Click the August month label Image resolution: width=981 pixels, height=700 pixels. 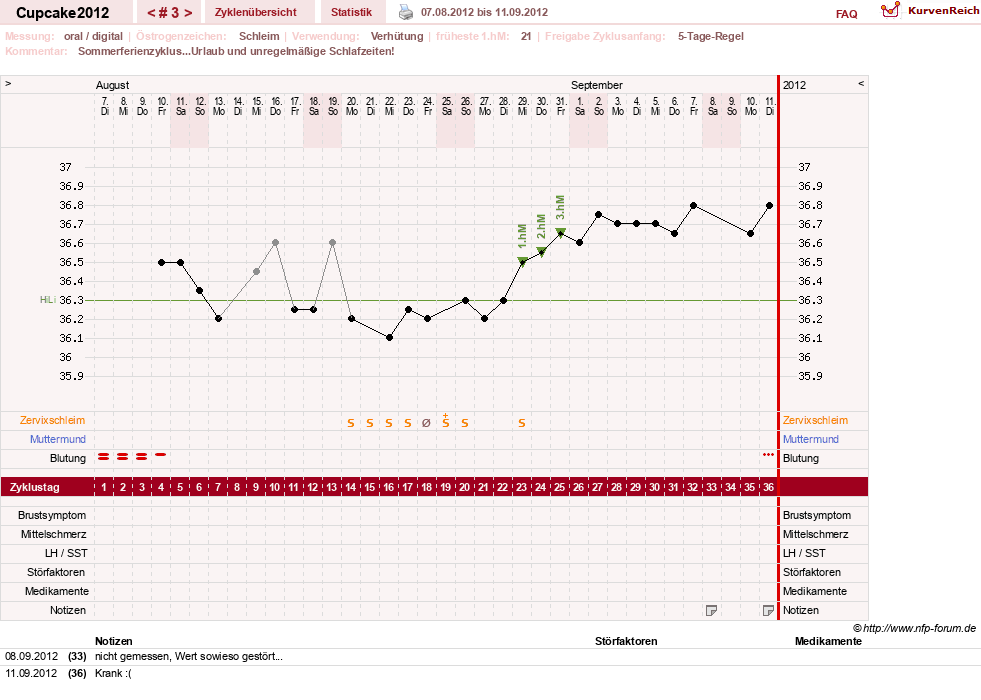pyautogui.click(x=112, y=85)
